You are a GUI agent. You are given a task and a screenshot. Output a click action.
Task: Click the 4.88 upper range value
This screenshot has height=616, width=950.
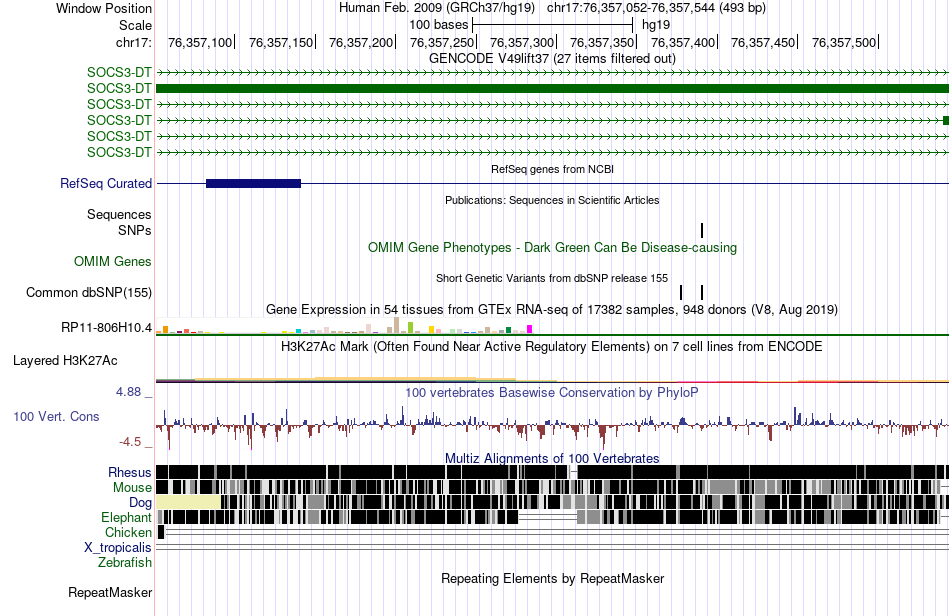click(128, 392)
